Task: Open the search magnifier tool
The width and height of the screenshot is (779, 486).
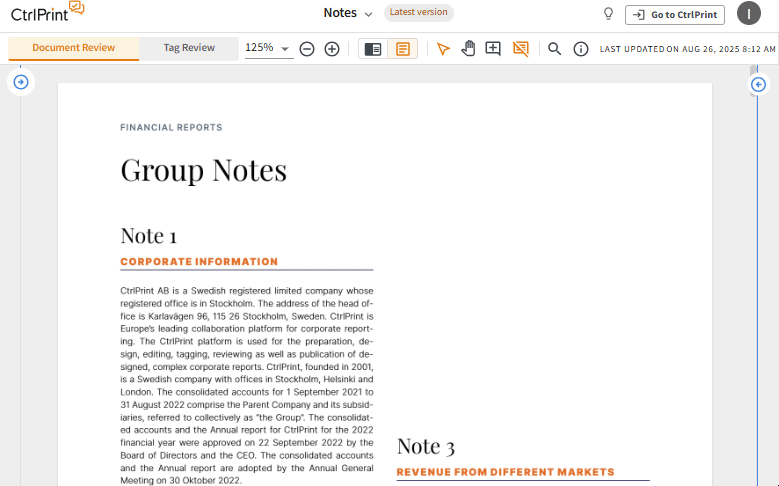Action: point(554,49)
